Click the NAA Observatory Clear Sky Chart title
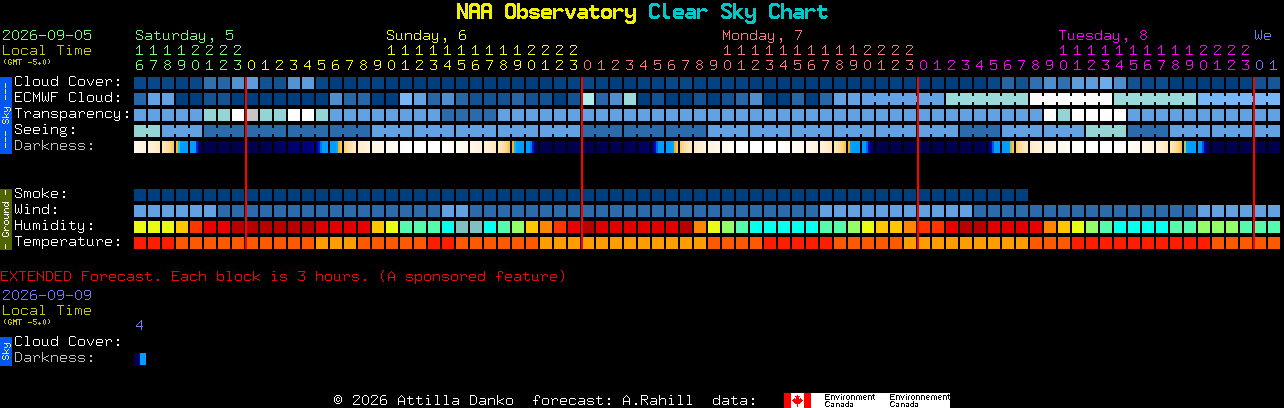Screen dimensions: 1284x408 pos(642,12)
